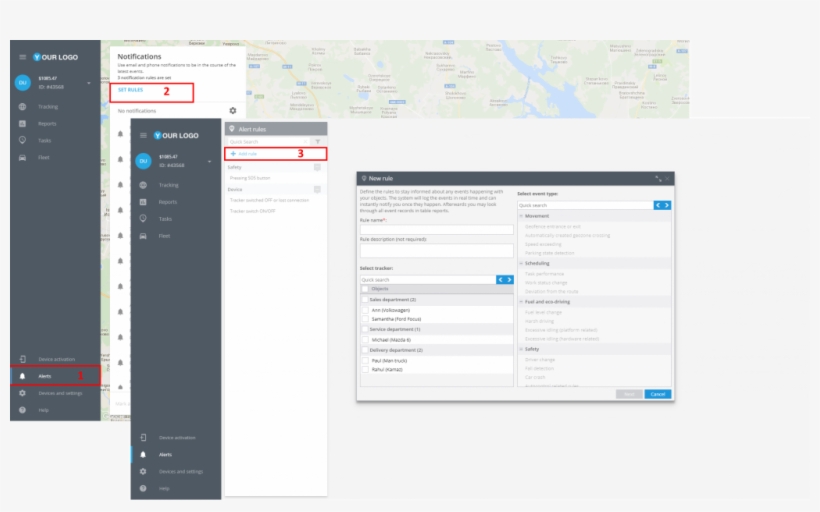The image size is (820, 512).
Task: Collapse the Movement event group
Action: 521,216
